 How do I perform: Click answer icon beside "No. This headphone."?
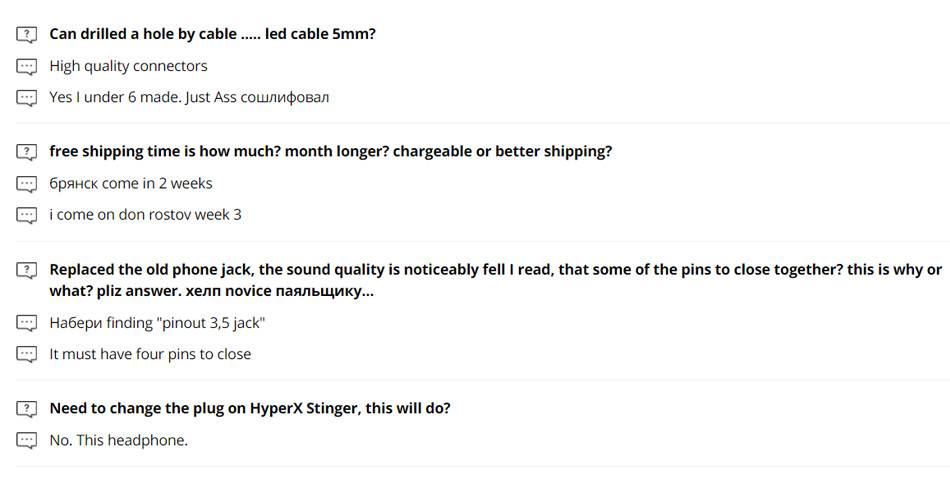pos(26,440)
